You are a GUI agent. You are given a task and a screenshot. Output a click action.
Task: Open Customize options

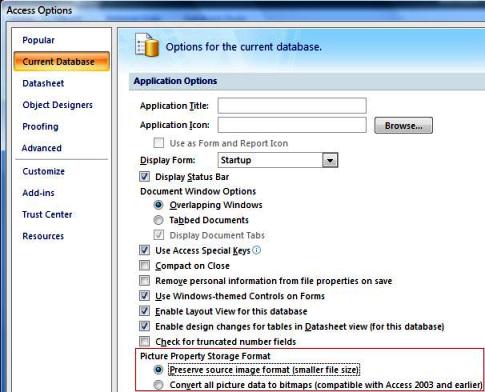pyautogui.click(x=43, y=171)
